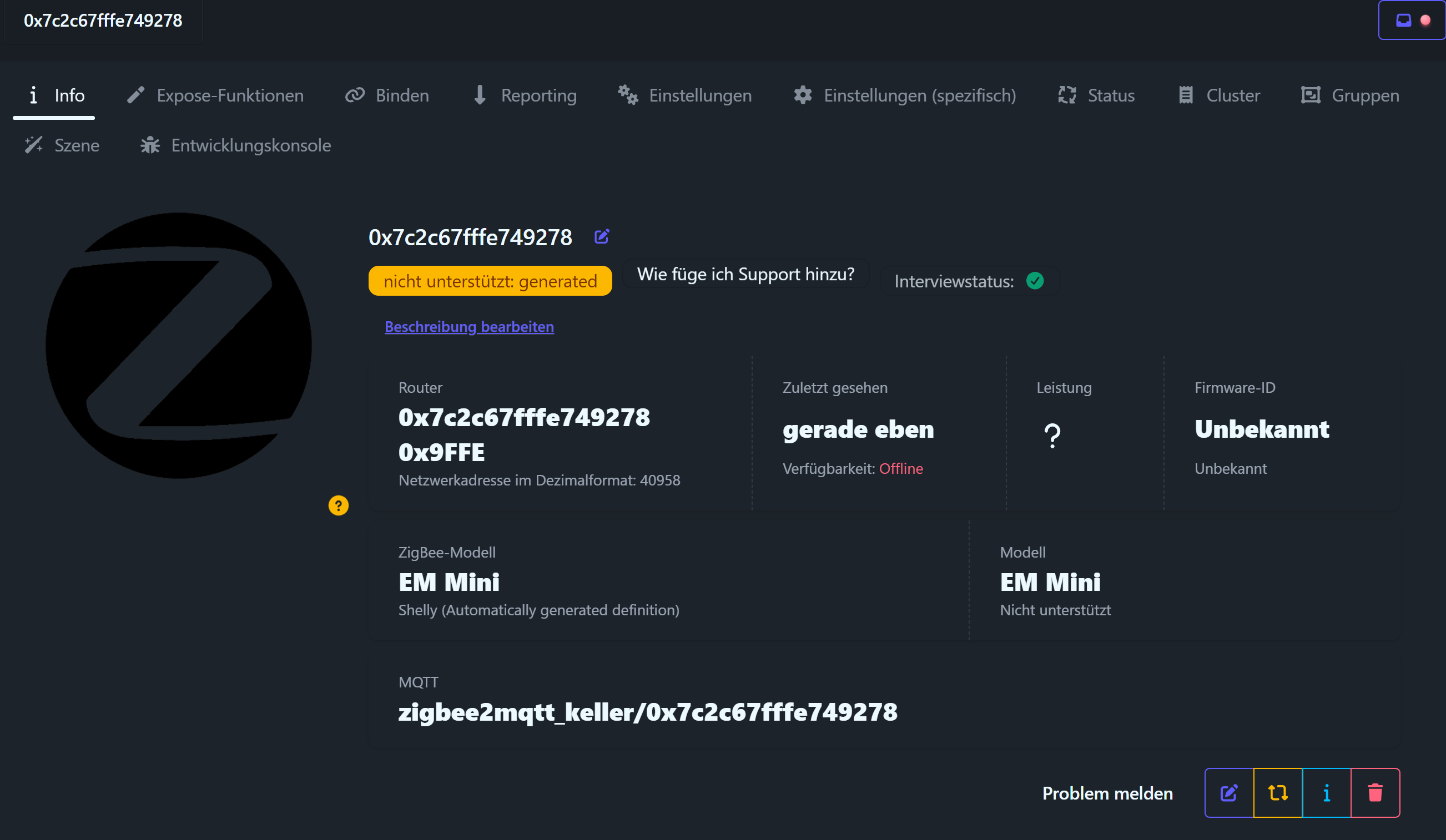
Task: Open Einstellungen (spezifisch) tab
Action: 904,95
